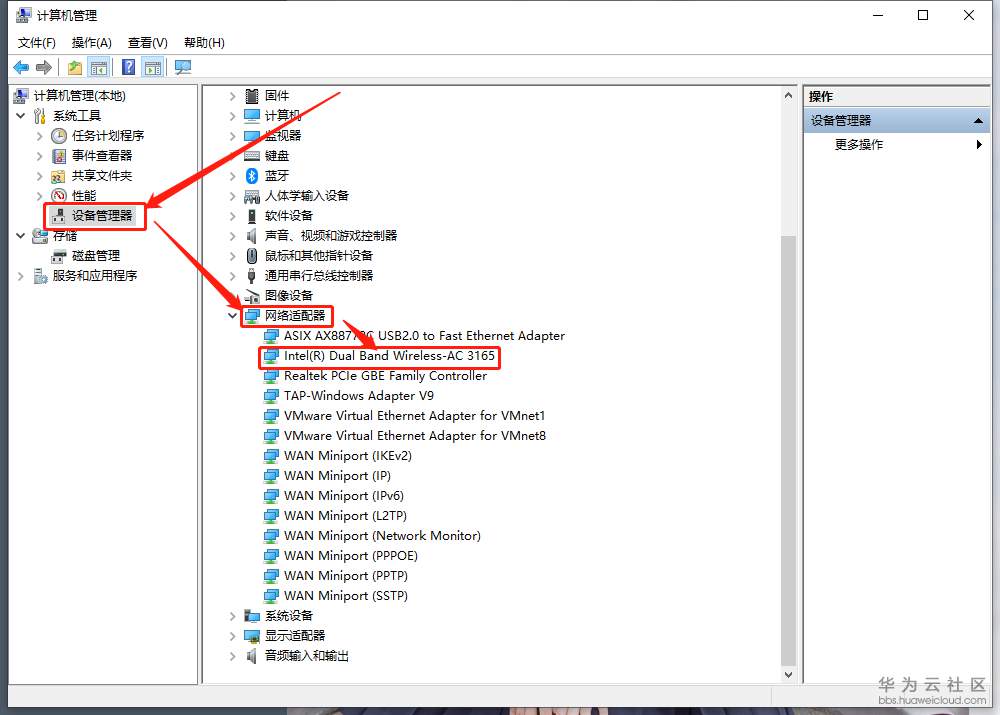Select Intel(R) Dual Band Wireless-AC 3165 adapter
The width and height of the screenshot is (1000, 715).
pos(389,355)
